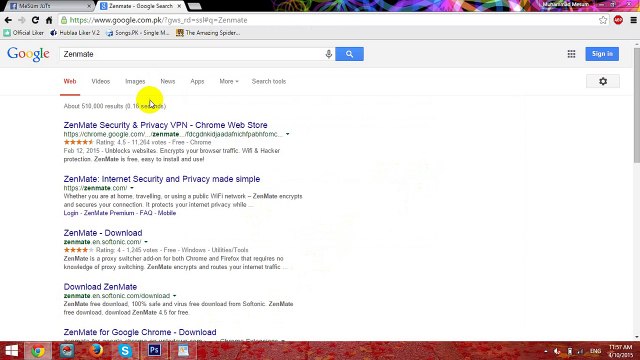Activate voice search microphone
The width and height of the screenshot is (640, 360).
329,54
